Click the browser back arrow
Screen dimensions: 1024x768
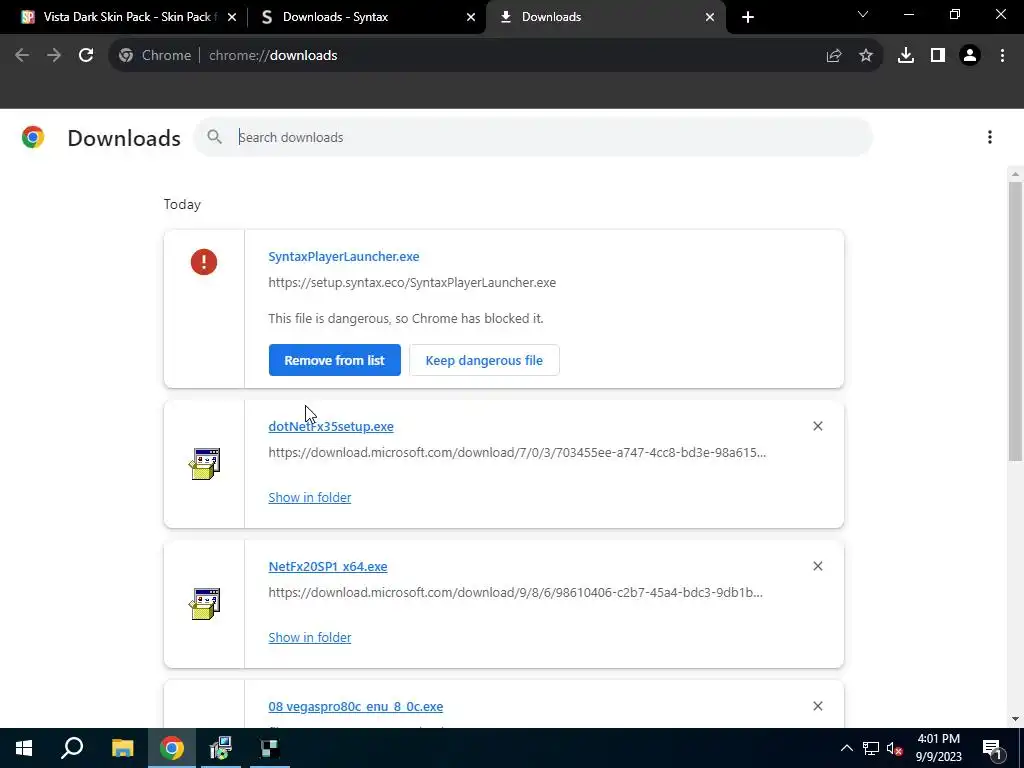click(x=22, y=56)
